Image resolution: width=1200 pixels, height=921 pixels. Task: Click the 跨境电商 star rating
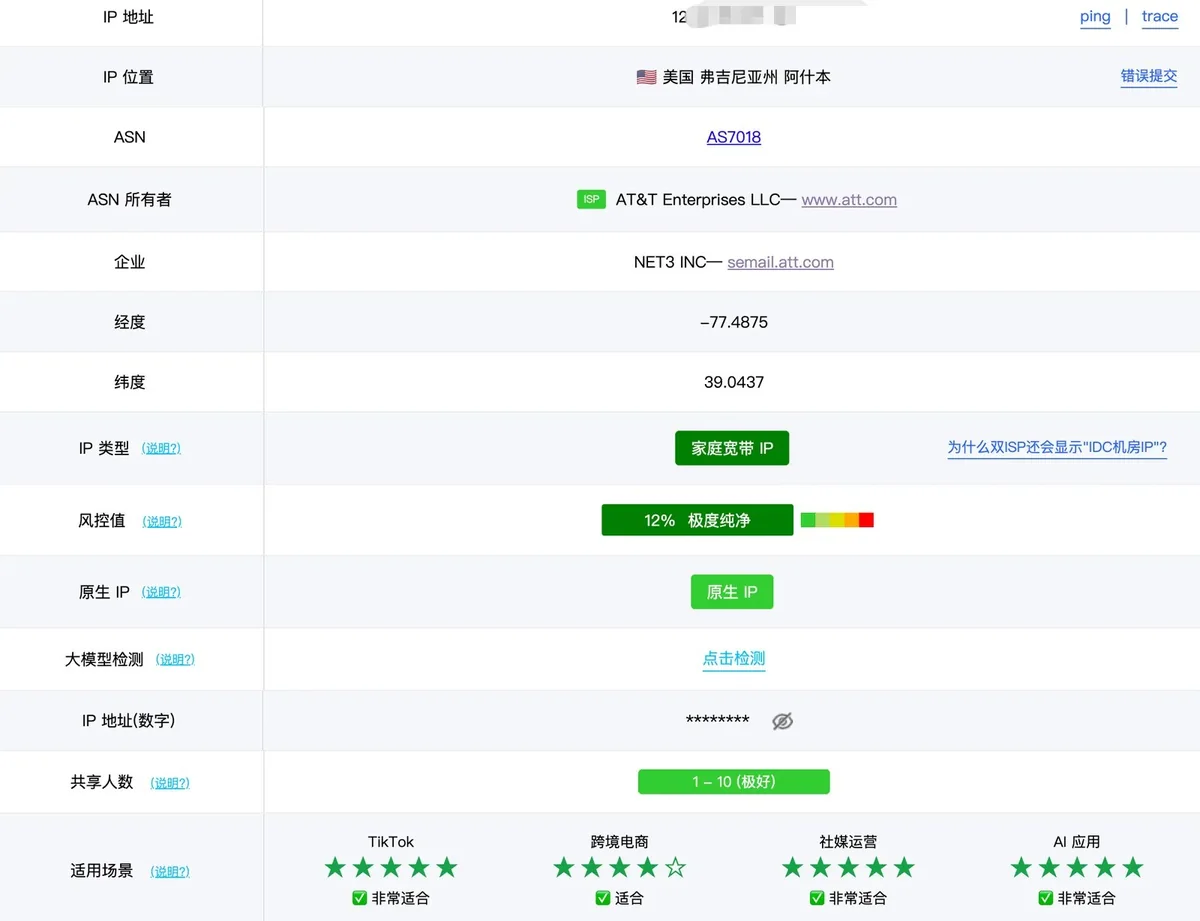620,867
